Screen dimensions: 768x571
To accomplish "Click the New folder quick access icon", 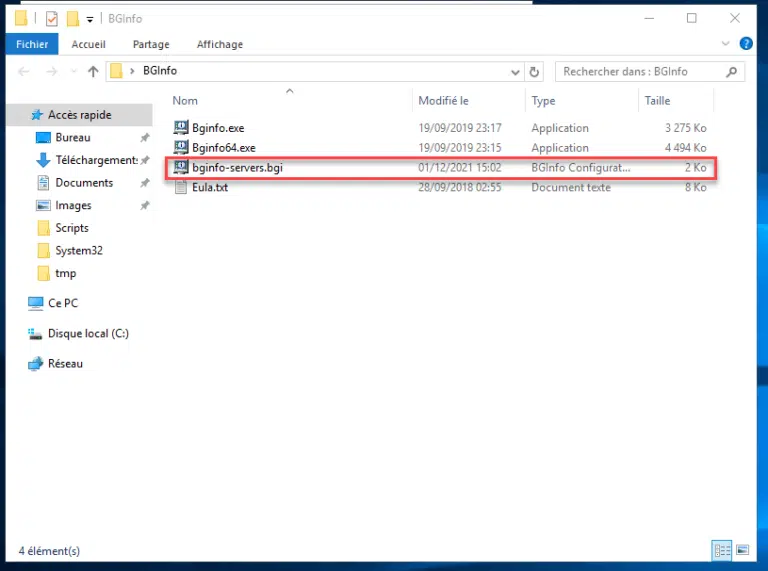I will click(x=72, y=19).
